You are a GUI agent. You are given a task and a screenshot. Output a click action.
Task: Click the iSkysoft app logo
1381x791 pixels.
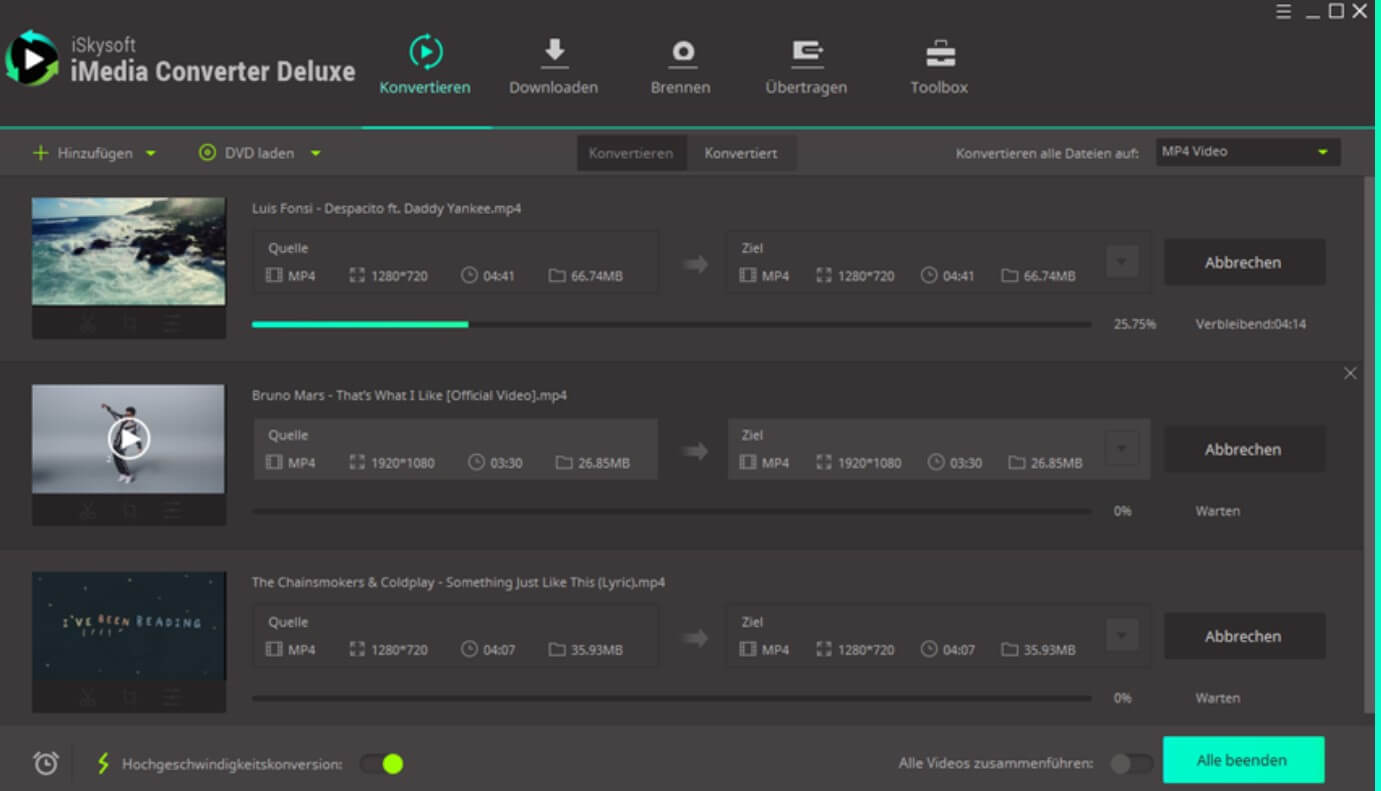coord(32,59)
